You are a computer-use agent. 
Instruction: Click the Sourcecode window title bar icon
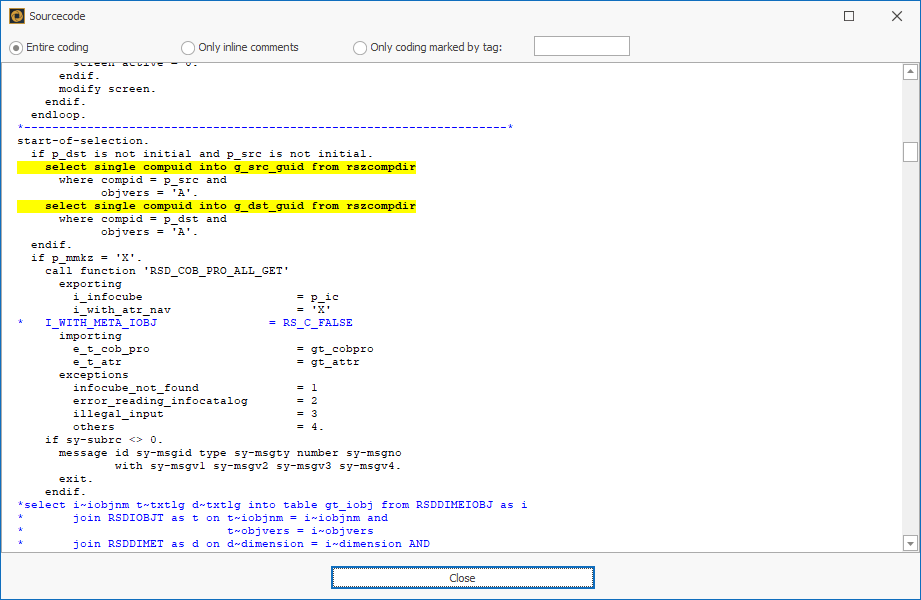pyautogui.click(x=16, y=16)
